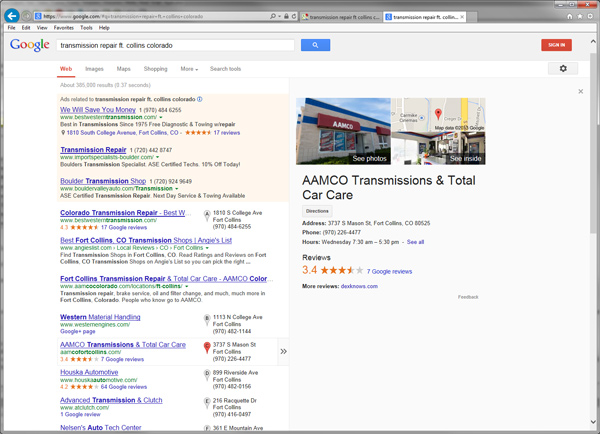Click the address bar refresh icon
The height and width of the screenshot is (434, 600).
click(294, 16)
